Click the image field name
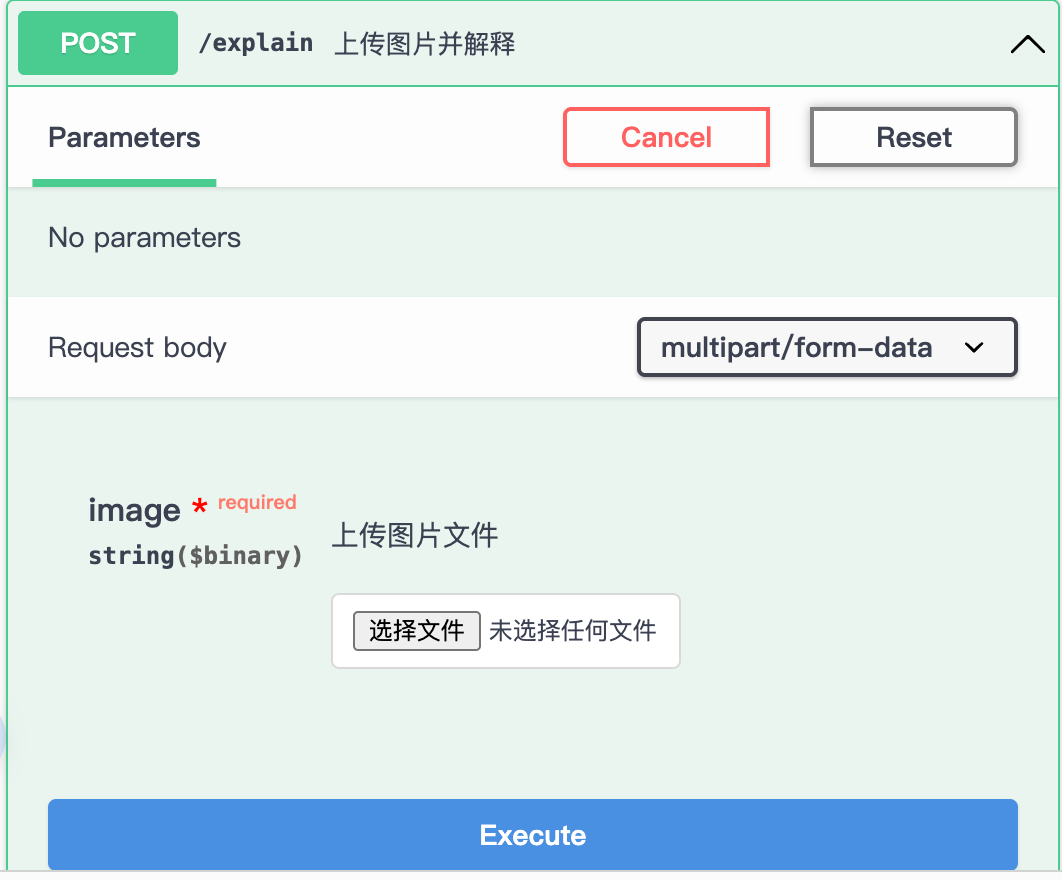 (134, 510)
